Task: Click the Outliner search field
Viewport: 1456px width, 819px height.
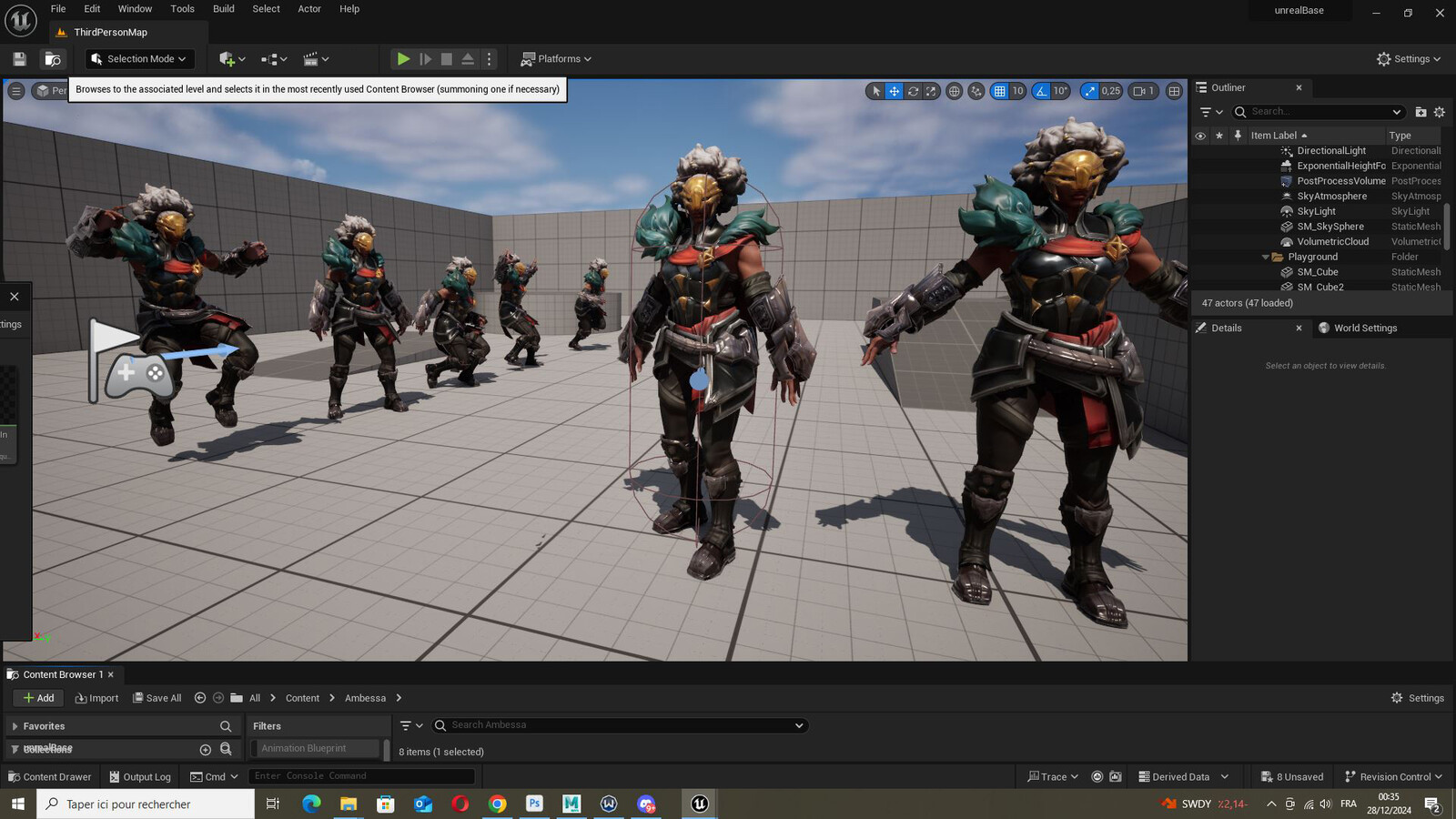Action: coord(1318,112)
